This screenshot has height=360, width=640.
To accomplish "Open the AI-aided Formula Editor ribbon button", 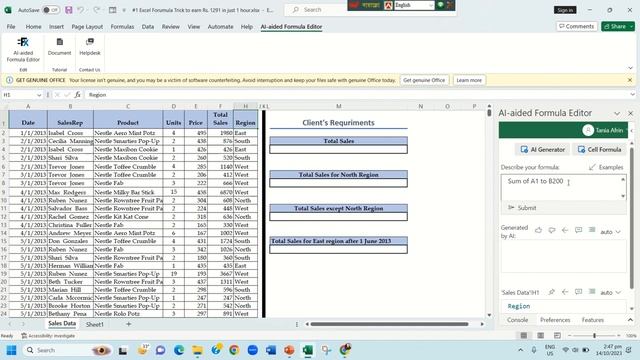I will (x=23, y=50).
